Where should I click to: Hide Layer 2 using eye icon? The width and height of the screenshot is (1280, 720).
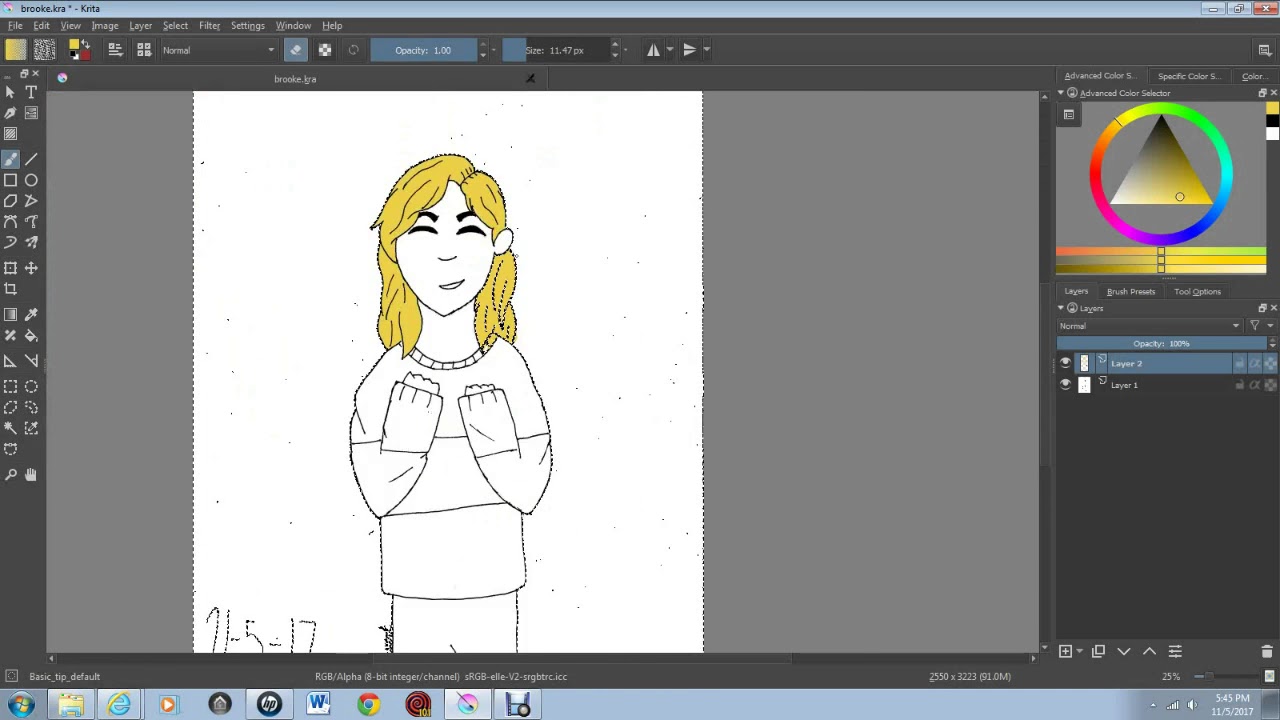[1065, 364]
